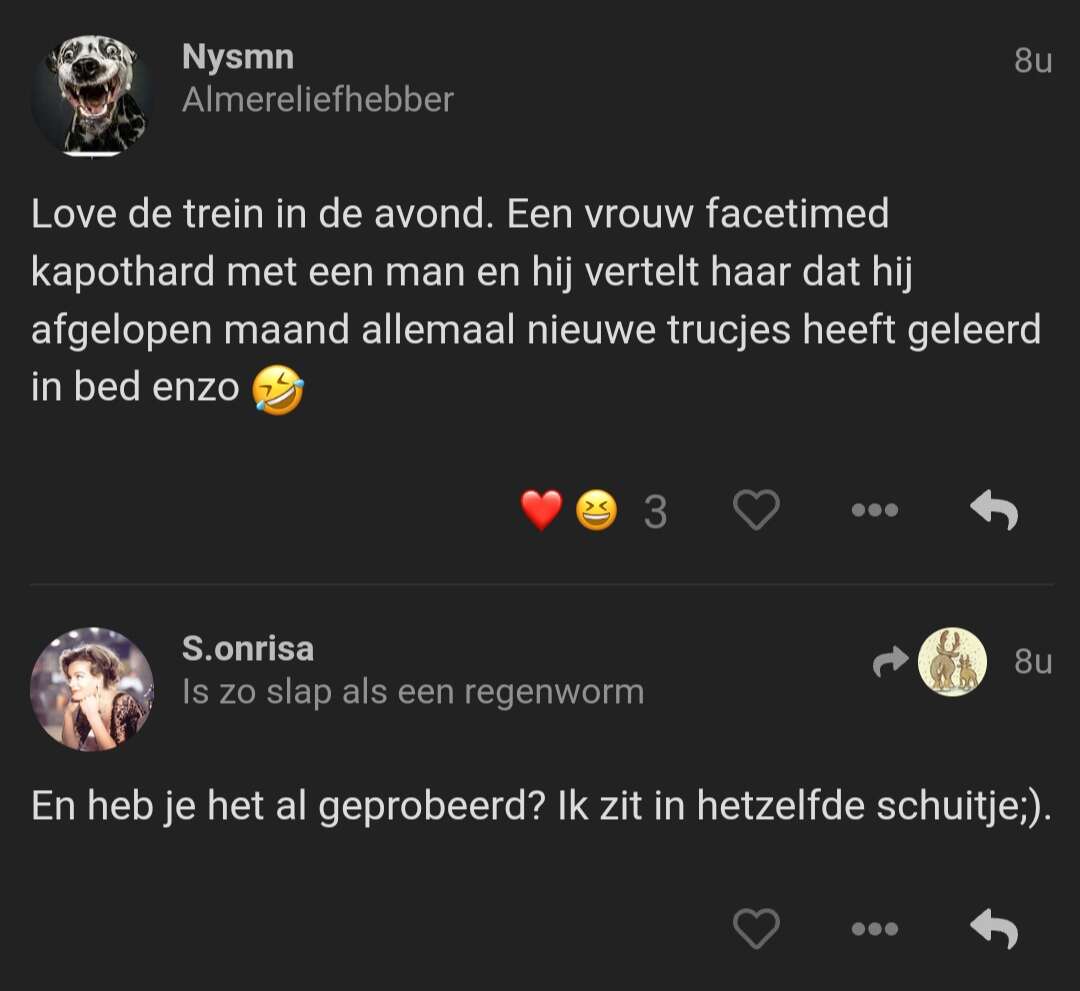View the reindeer avatar of the replied-to user

coord(952,662)
